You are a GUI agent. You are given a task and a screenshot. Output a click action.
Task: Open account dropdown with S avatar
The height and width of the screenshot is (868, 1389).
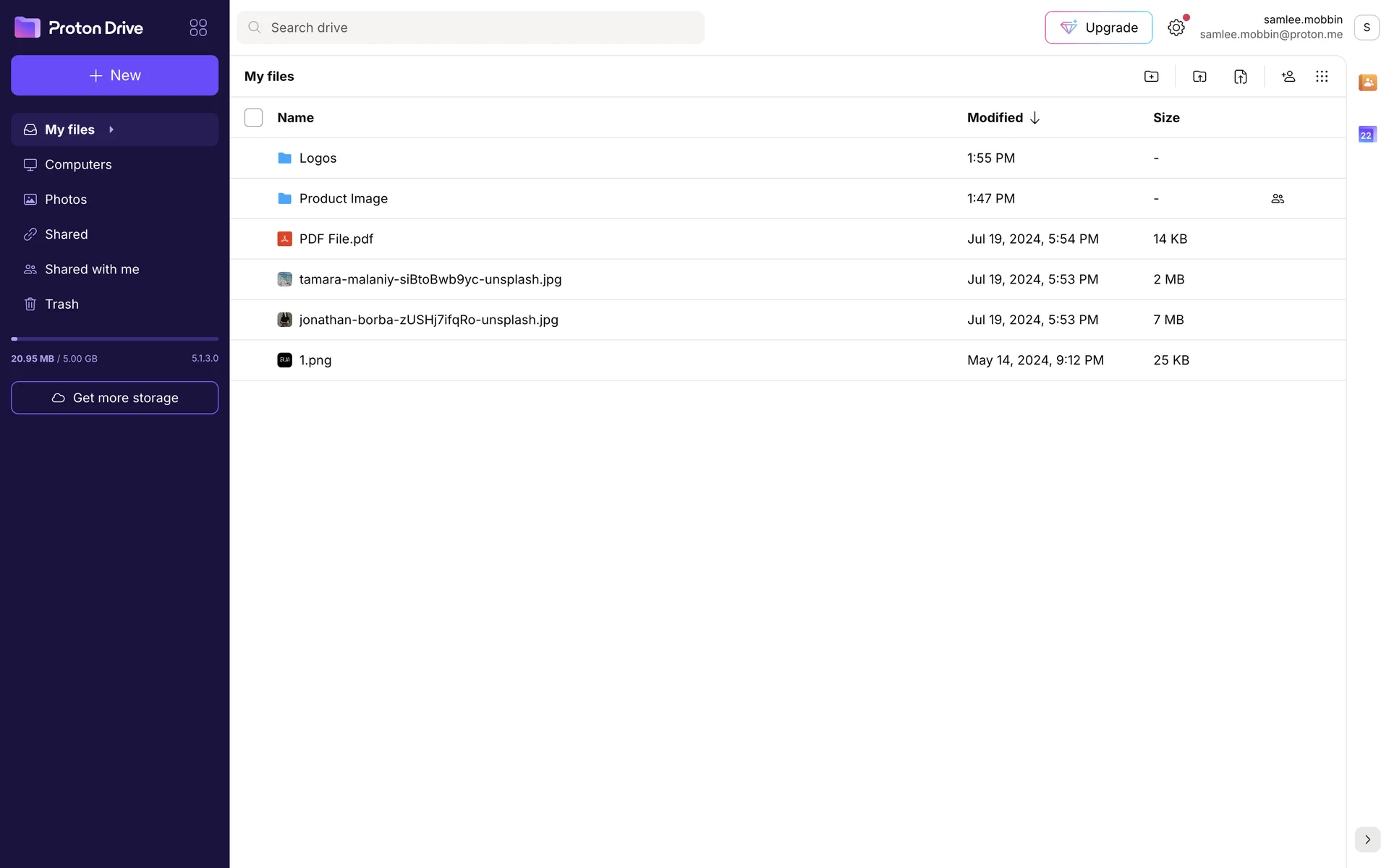click(x=1367, y=27)
